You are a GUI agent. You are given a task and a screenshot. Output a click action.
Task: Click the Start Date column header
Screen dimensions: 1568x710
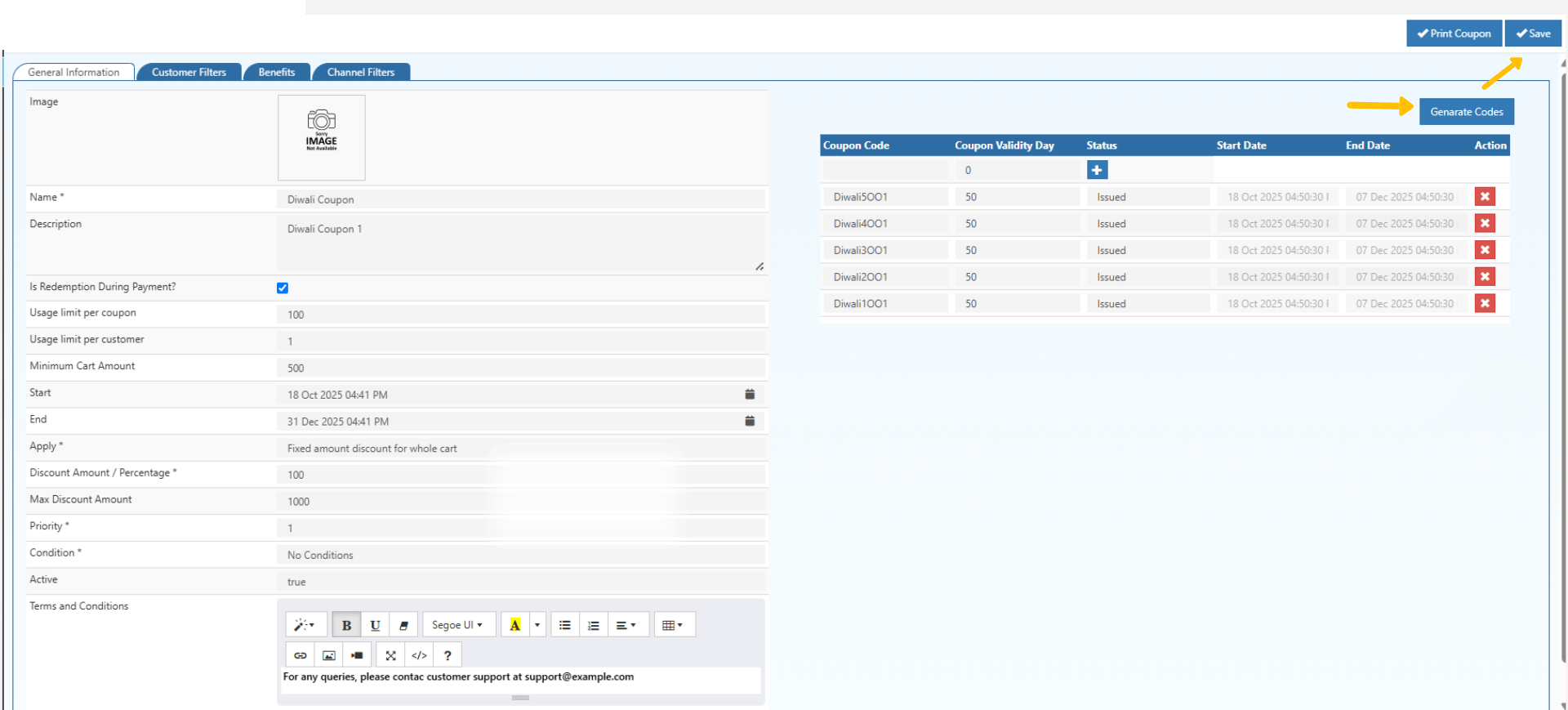click(1241, 145)
